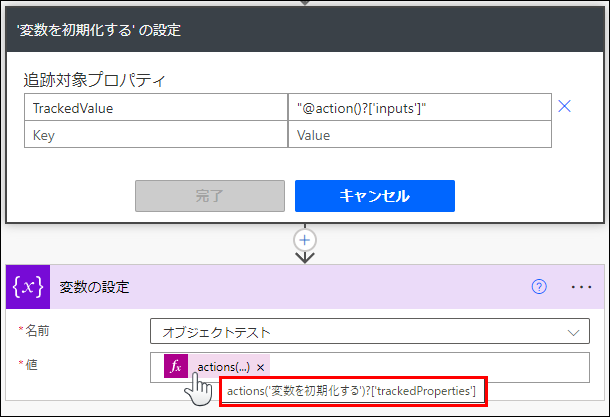Click the 変数の設定 action header
Image resolution: width=610 pixels, height=418 pixels.
click(x=305, y=287)
